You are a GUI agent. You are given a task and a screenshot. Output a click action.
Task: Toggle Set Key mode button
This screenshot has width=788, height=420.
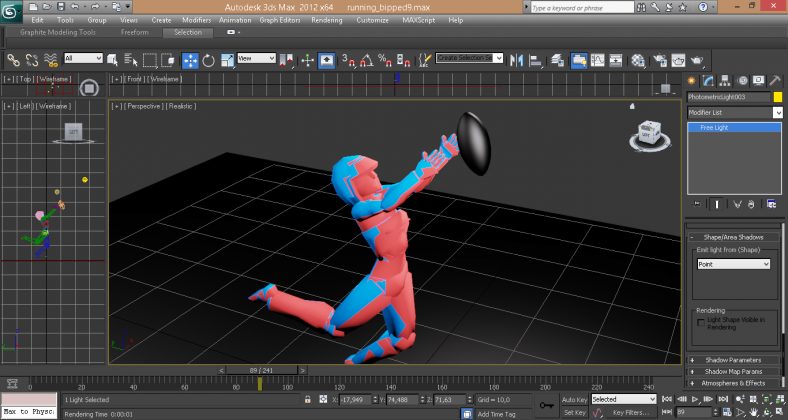(574, 412)
